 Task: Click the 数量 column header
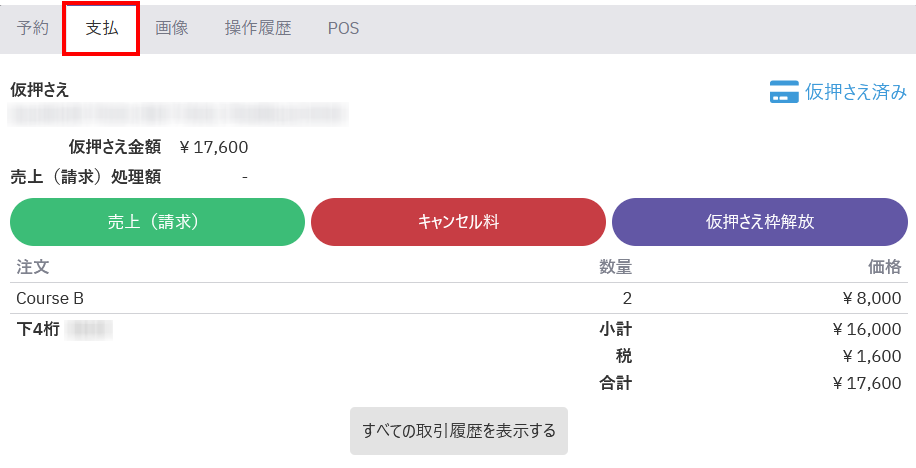615,267
